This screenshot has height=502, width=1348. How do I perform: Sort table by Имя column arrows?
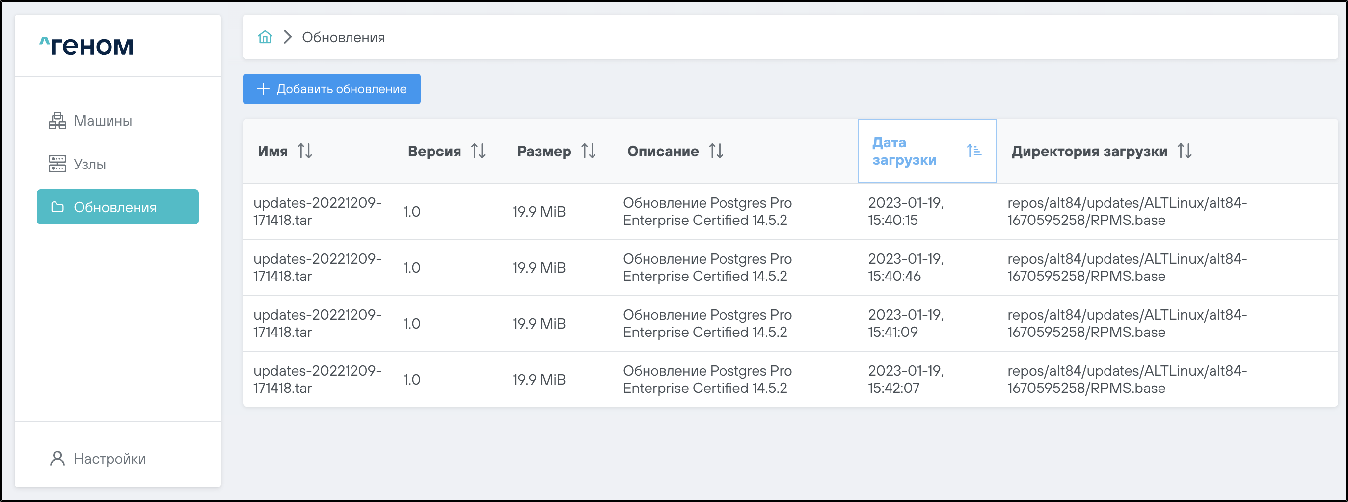305,151
